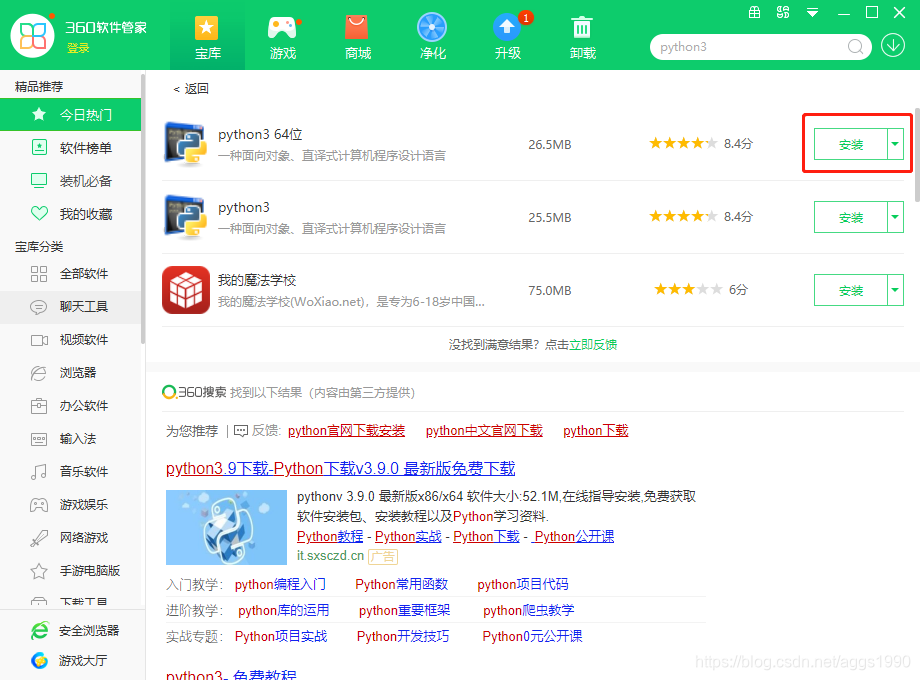
Task: Open 游戏大厅 at sidebar bottom
Action: click(69, 661)
